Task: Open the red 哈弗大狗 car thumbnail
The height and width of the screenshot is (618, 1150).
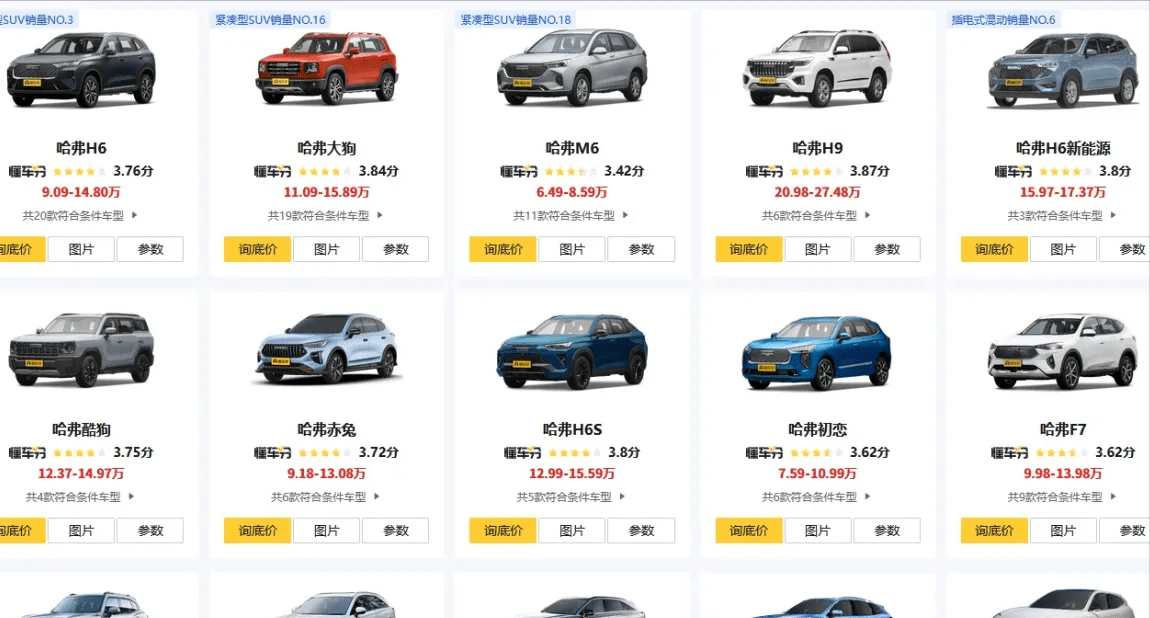Action: click(x=327, y=68)
